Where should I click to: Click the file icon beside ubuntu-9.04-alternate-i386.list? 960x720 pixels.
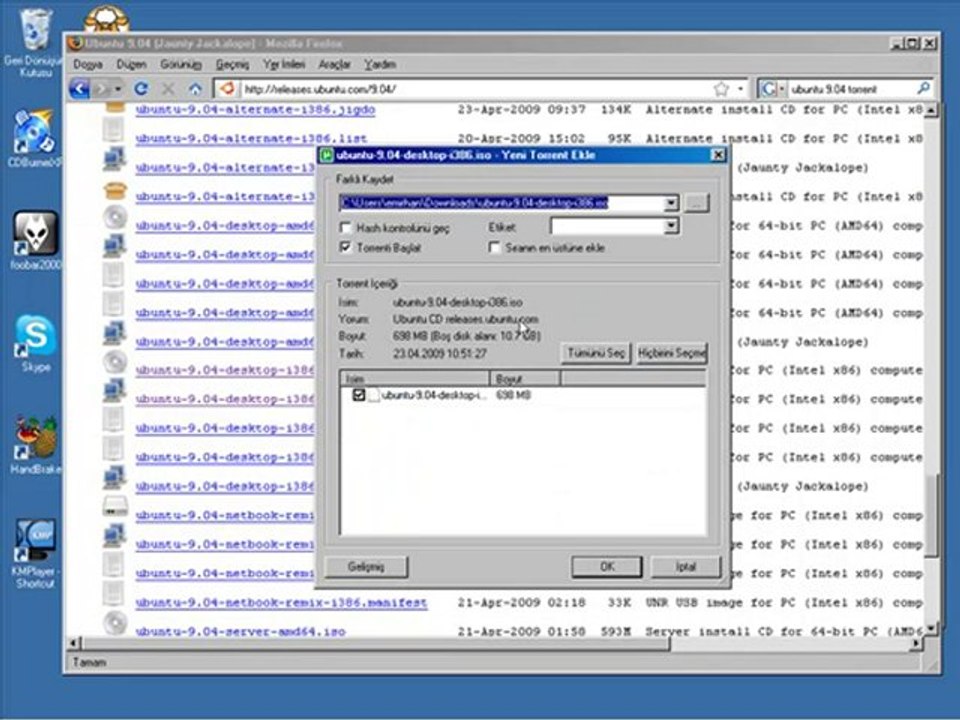point(113,130)
